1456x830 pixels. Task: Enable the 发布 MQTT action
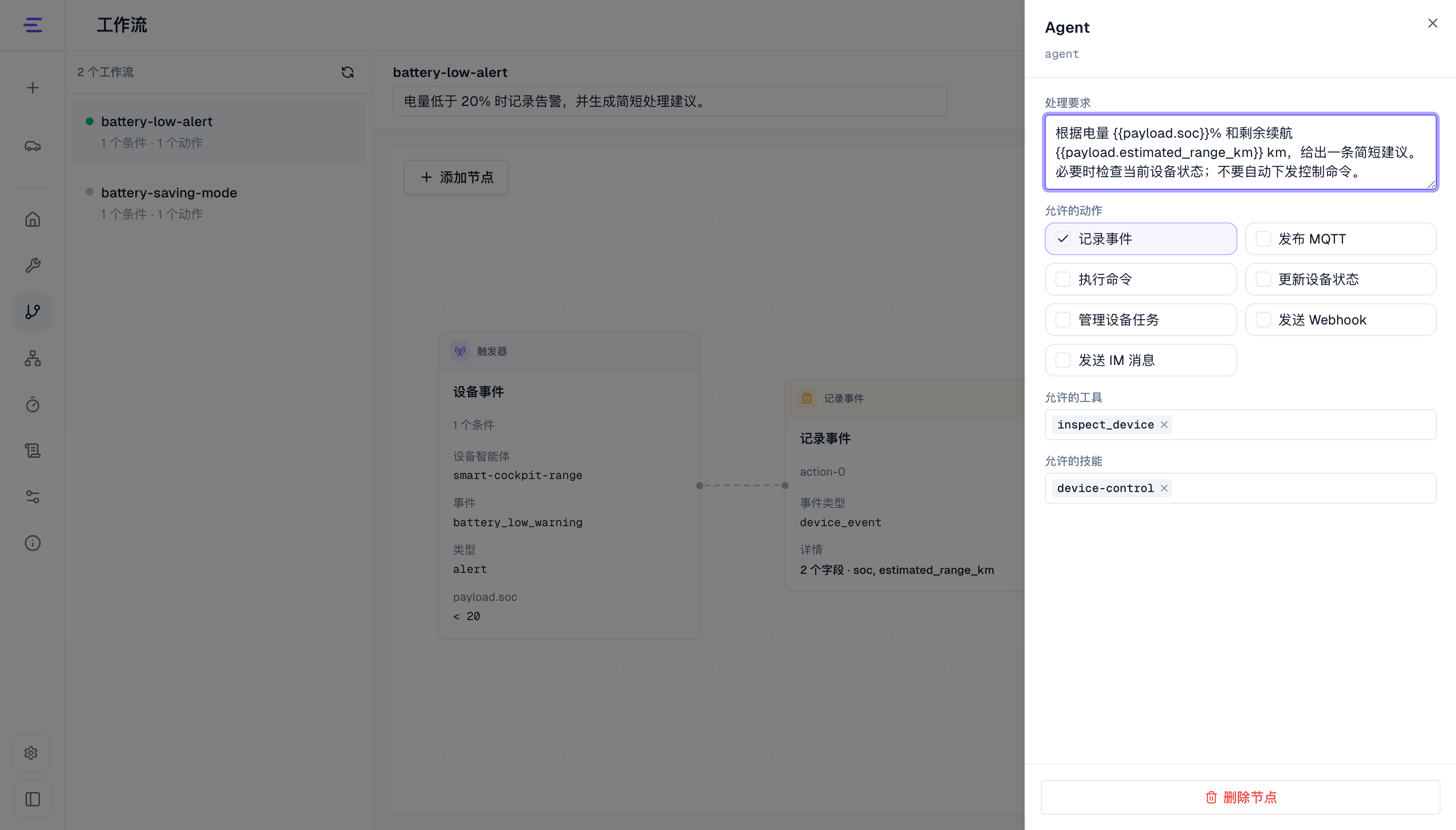point(1340,239)
